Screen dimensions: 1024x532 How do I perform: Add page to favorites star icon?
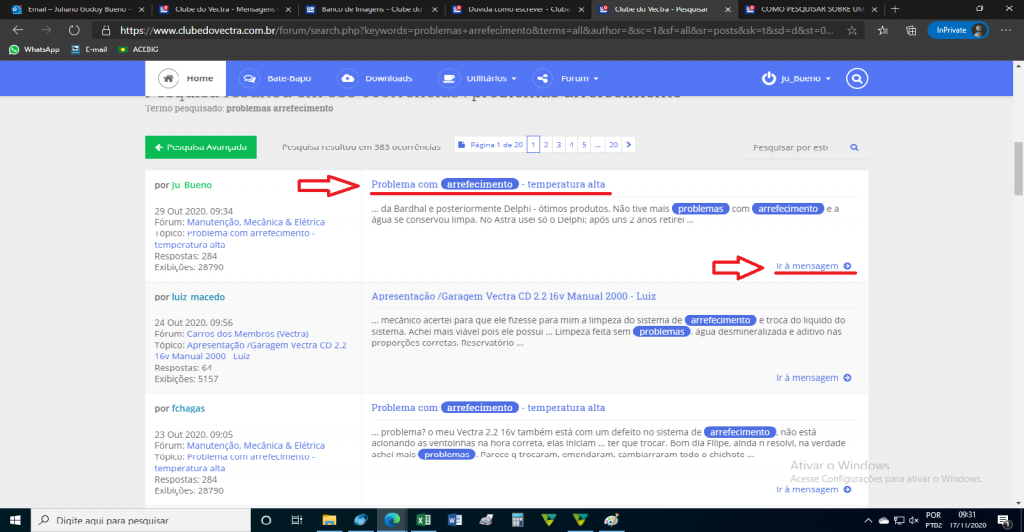pos(852,31)
